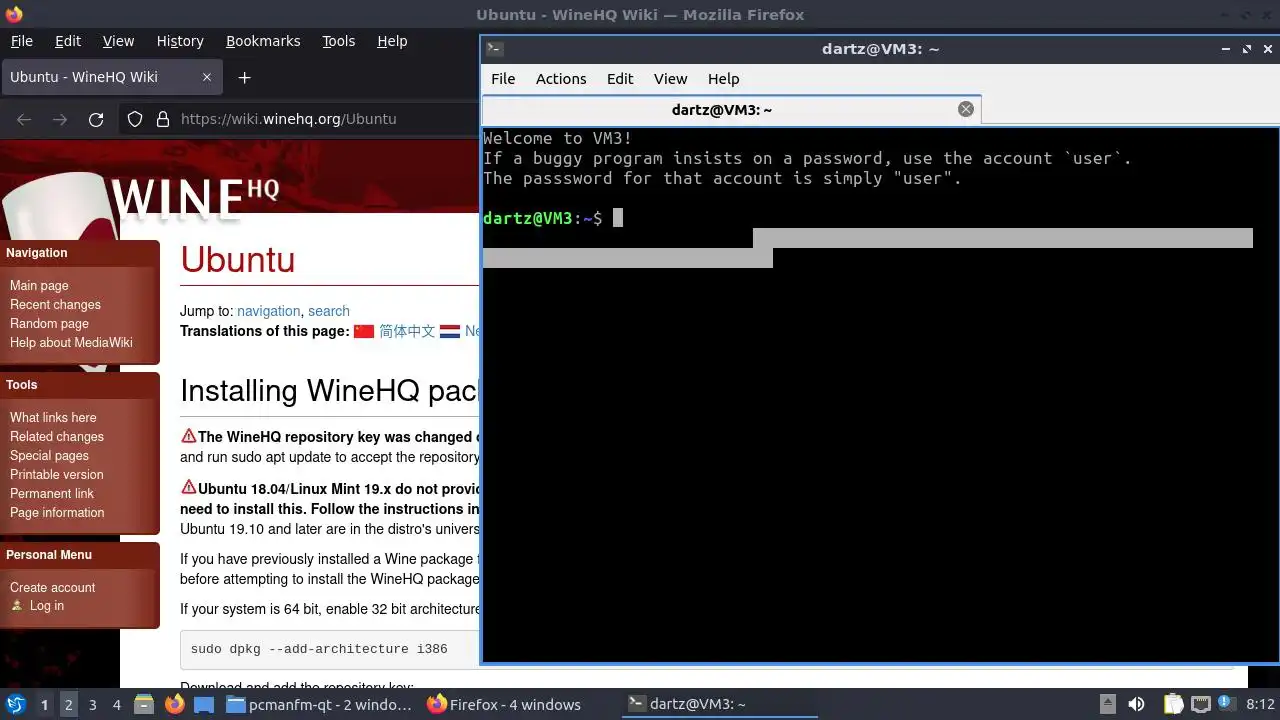1280x720 pixels.
Task: Click the site padlock security icon
Action: pyautogui.click(x=163, y=119)
